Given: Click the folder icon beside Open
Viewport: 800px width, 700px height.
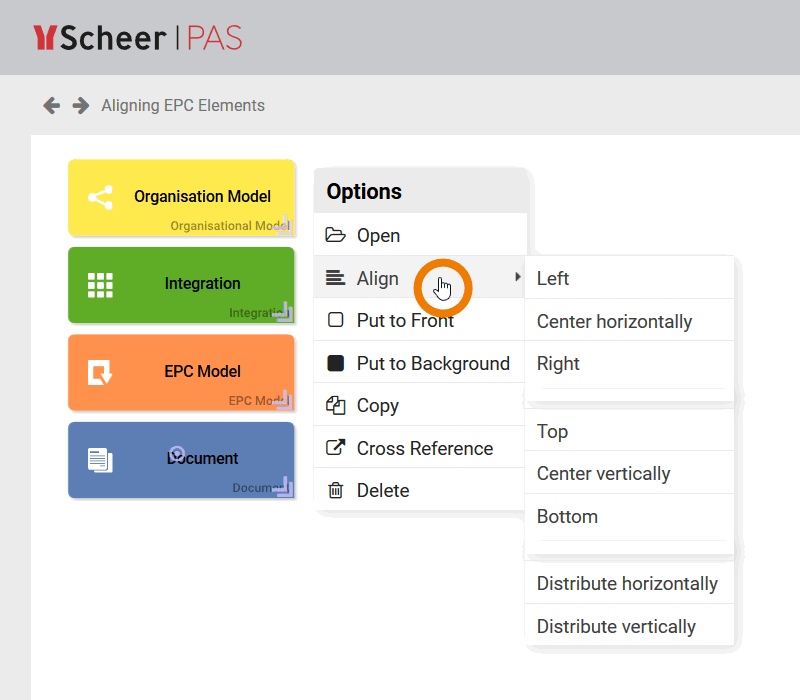Looking at the screenshot, I should (336, 236).
